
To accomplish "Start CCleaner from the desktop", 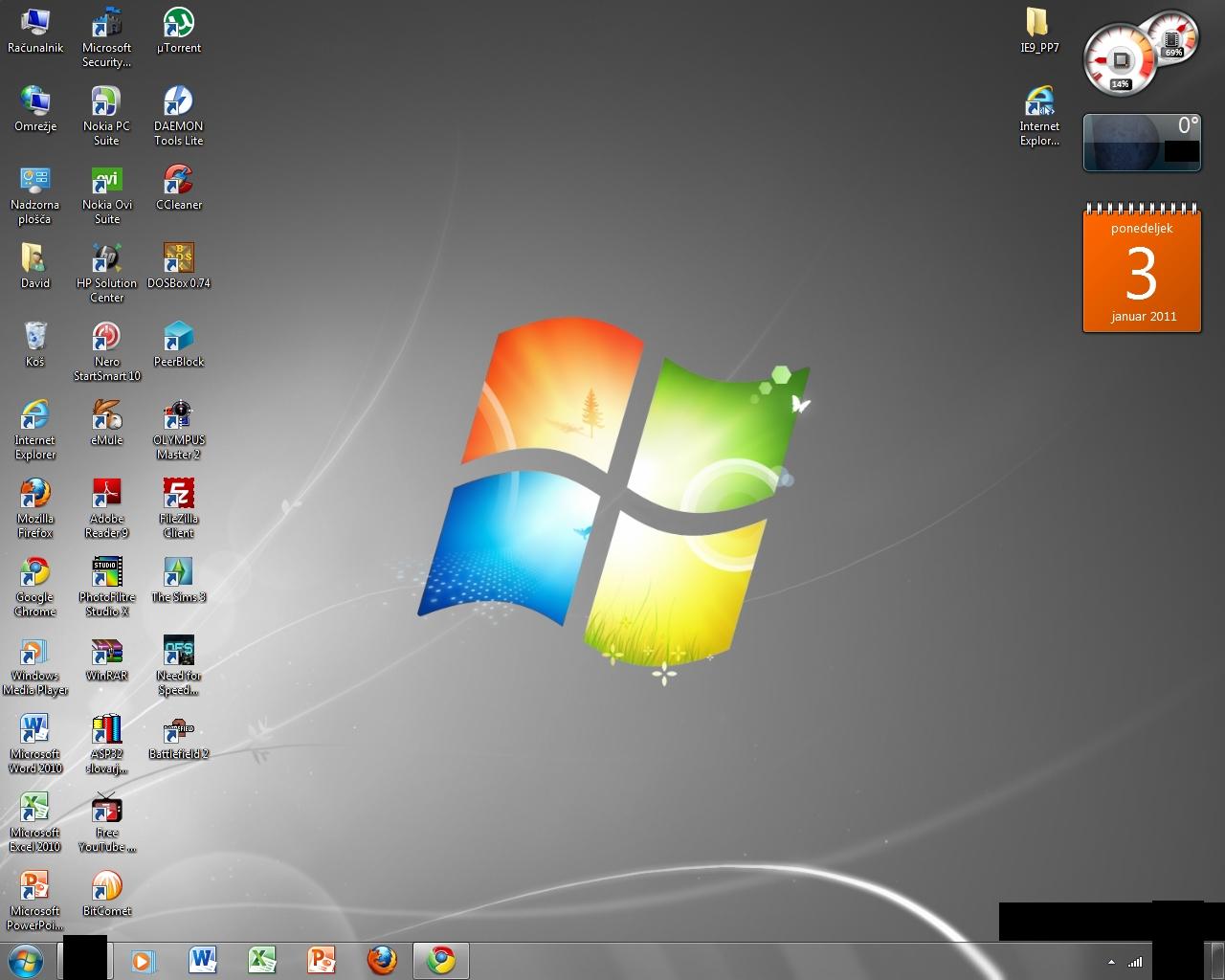I will coord(178,188).
